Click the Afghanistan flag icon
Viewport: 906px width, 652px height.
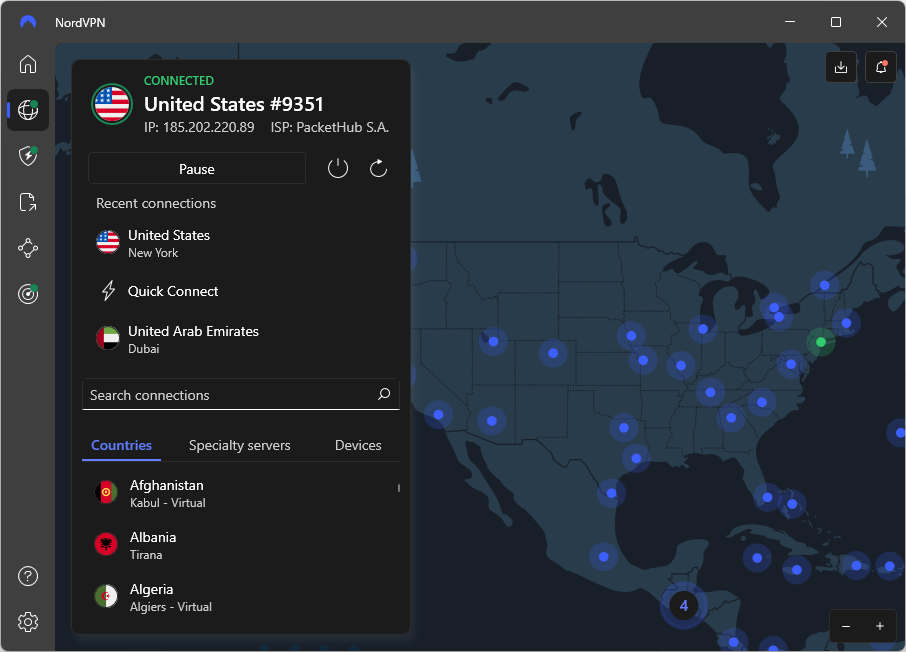pos(106,492)
